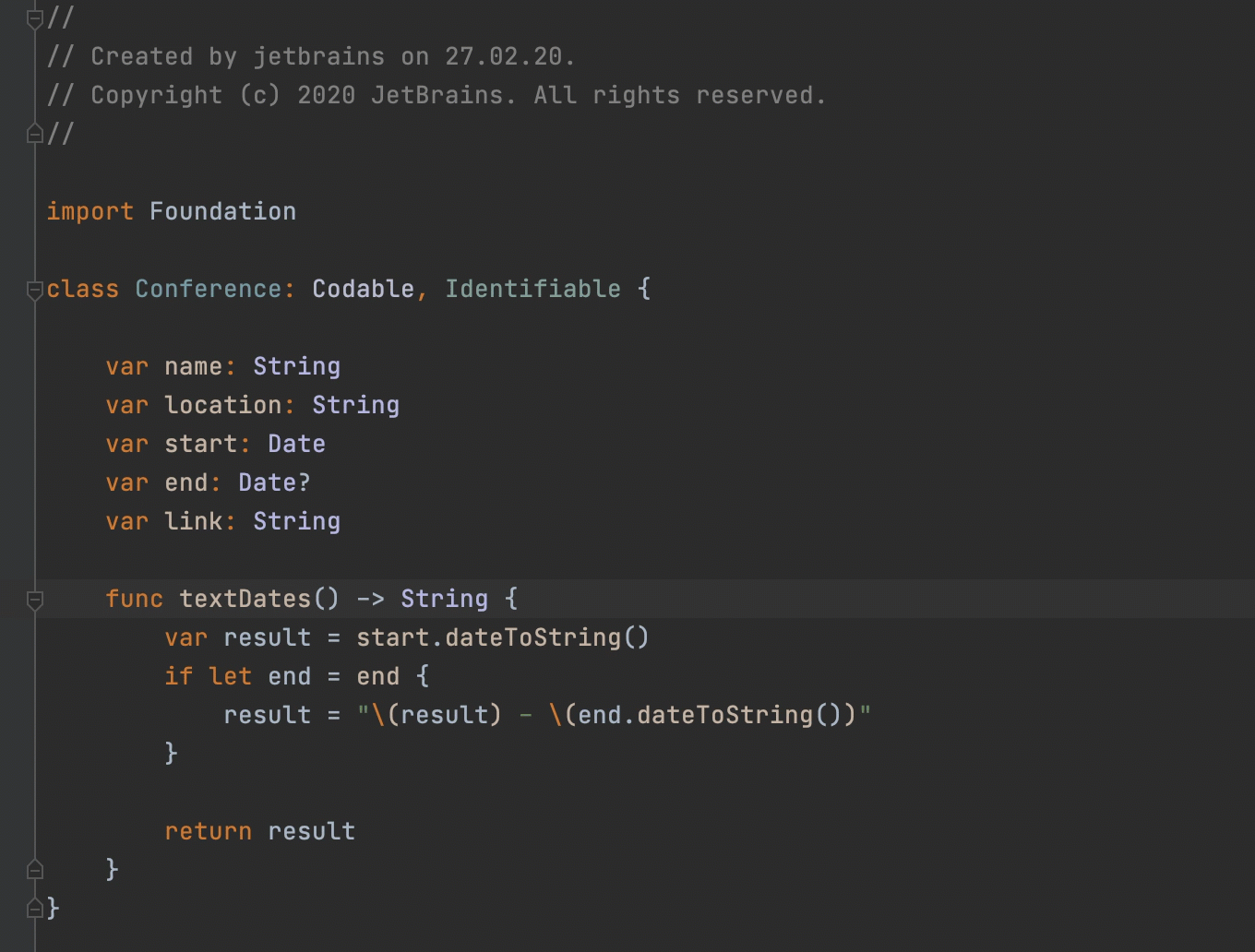Image resolution: width=1255 pixels, height=952 pixels.
Task: Click fold end marker of header comment
Action: (x=35, y=135)
